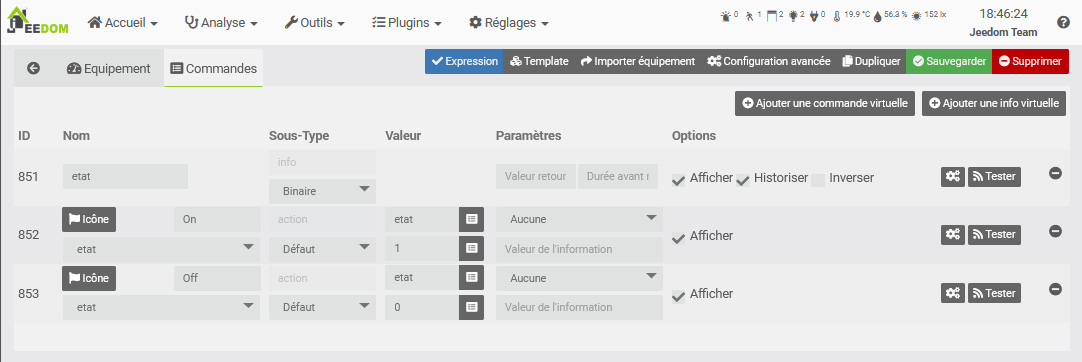Choose icon for the Off command
Image resolution: width=1082 pixels, height=362 pixels.
point(89,278)
